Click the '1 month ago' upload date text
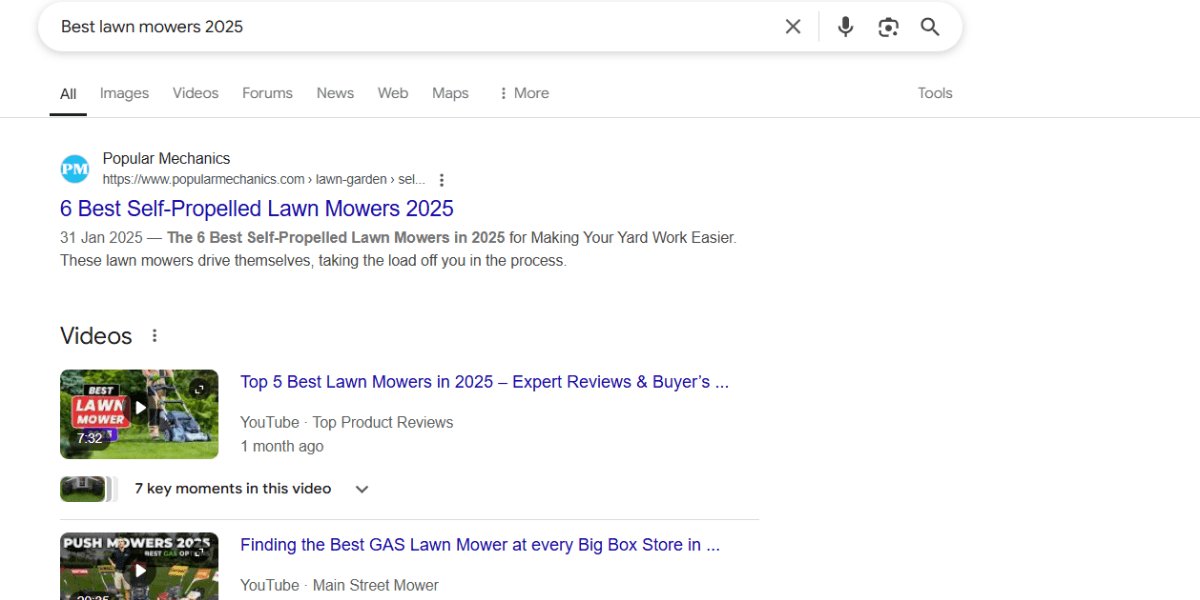Screen dimensions: 1200x600 pyautogui.click(x=281, y=446)
